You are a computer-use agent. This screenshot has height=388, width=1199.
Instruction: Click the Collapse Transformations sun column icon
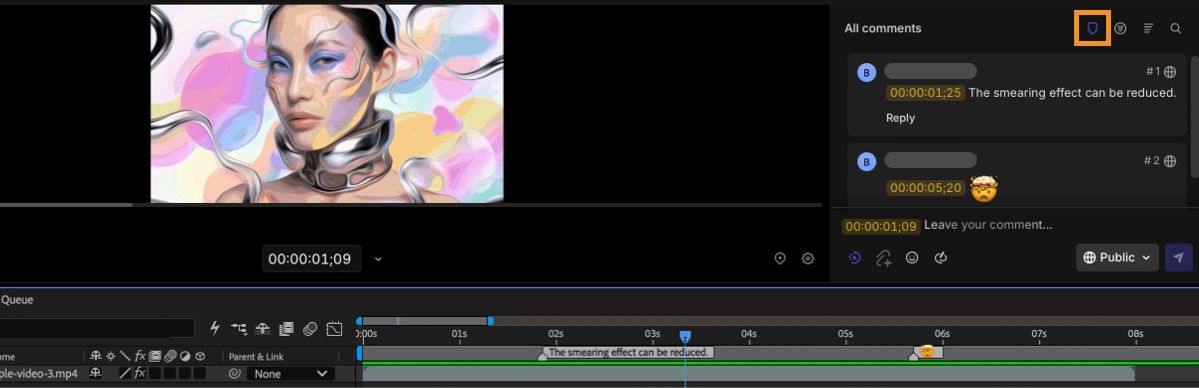(x=111, y=356)
